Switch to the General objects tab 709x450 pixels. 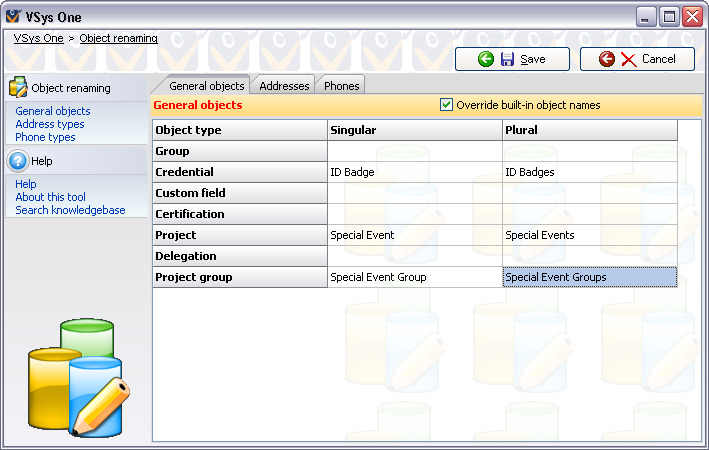pos(206,85)
